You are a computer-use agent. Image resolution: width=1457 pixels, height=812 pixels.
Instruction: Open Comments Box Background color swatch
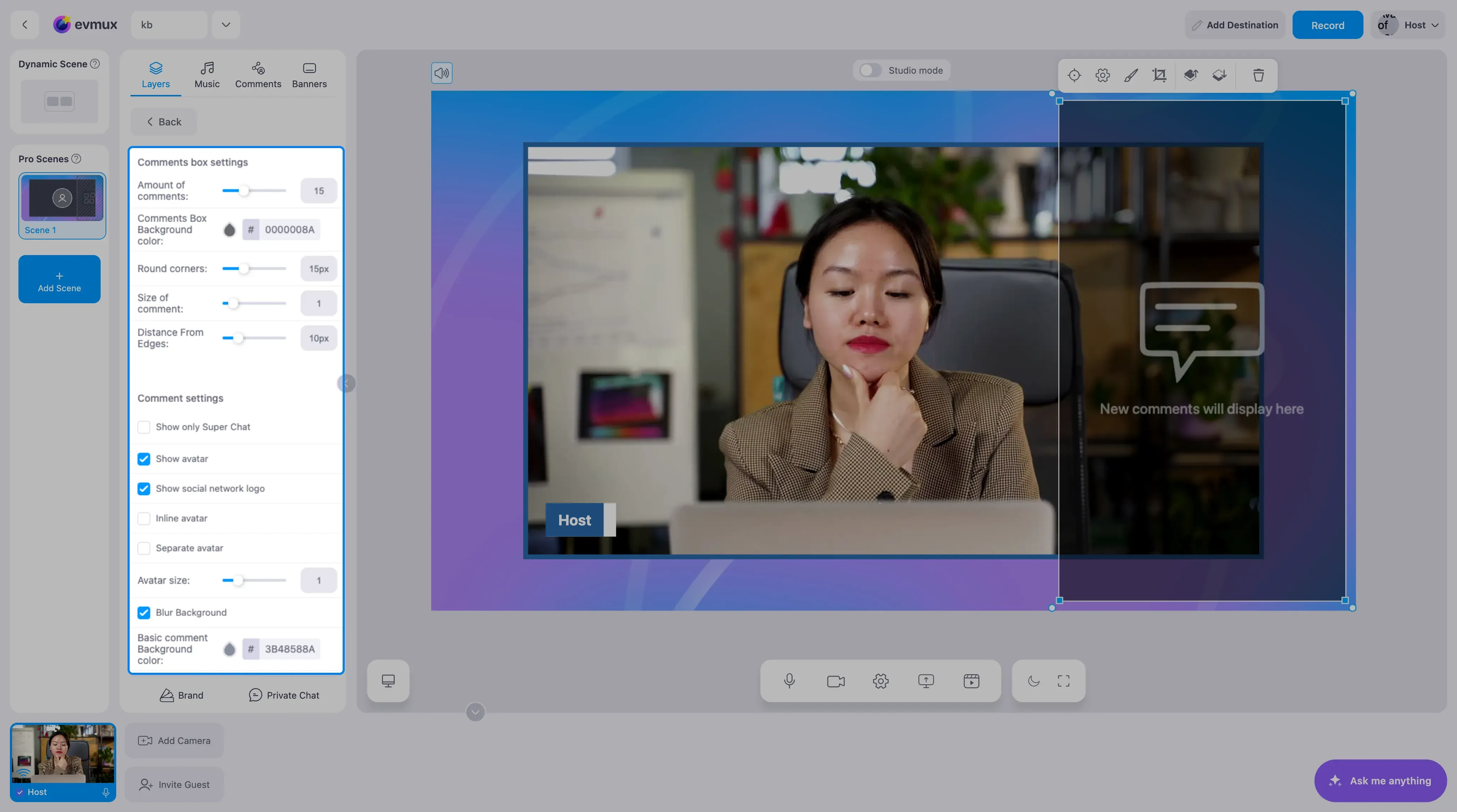229,230
